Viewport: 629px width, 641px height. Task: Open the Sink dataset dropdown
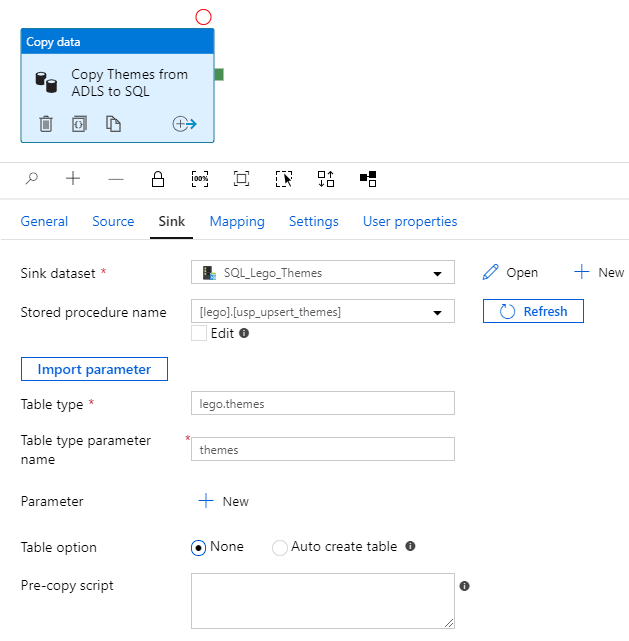coord(437,273)
